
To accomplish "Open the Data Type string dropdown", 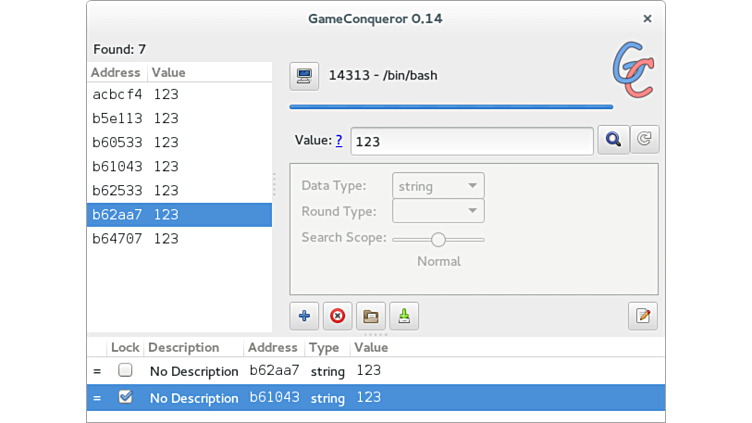I will [x=439, y=186].
